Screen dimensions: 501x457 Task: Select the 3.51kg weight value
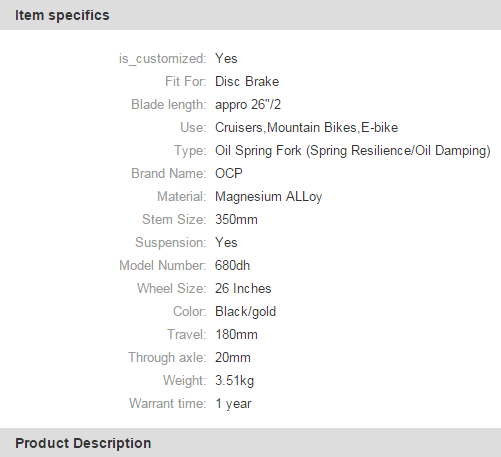click(234, 381)
